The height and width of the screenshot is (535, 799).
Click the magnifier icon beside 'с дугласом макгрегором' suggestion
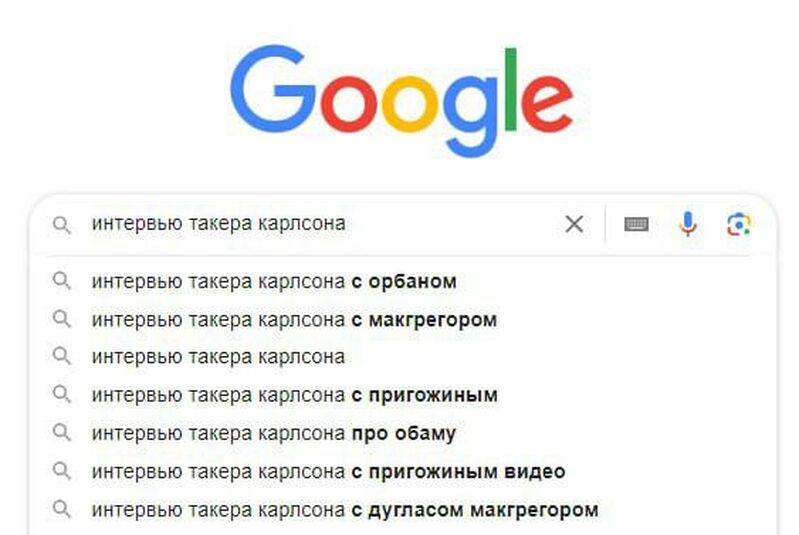coord(62,510)
